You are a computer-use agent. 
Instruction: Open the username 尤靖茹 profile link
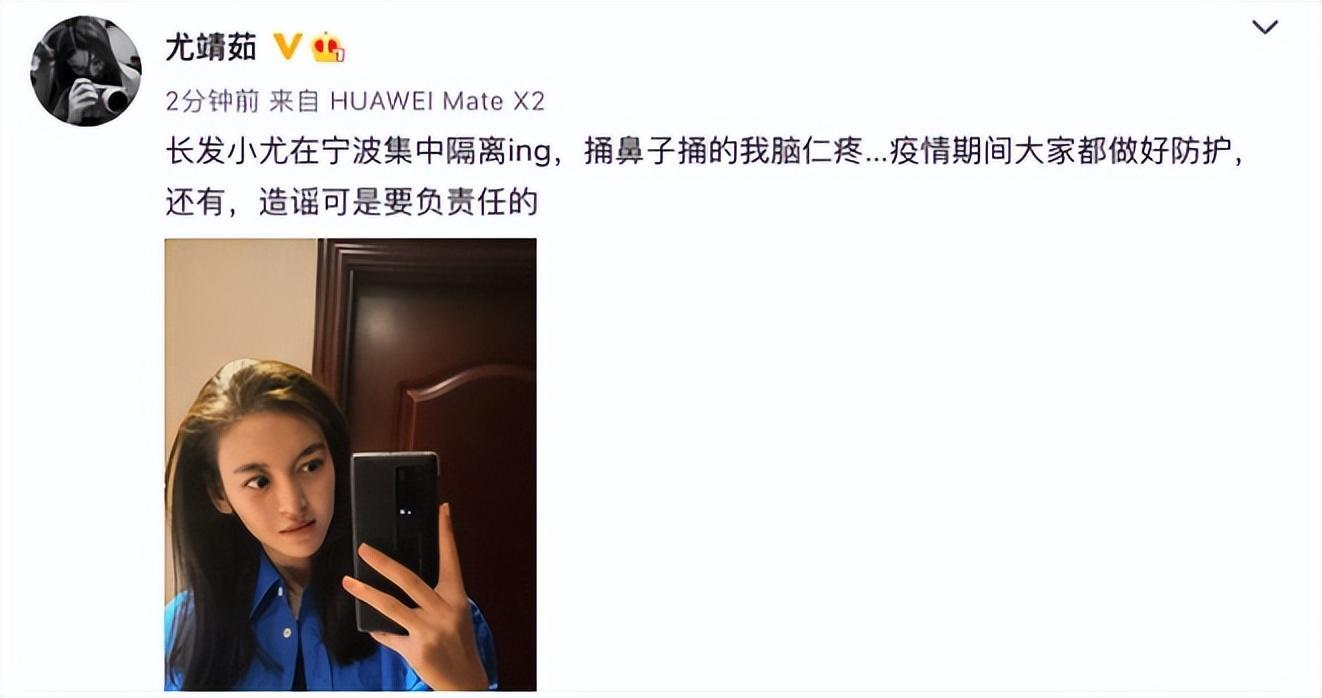pyautogui.click(x=211, y=47)
